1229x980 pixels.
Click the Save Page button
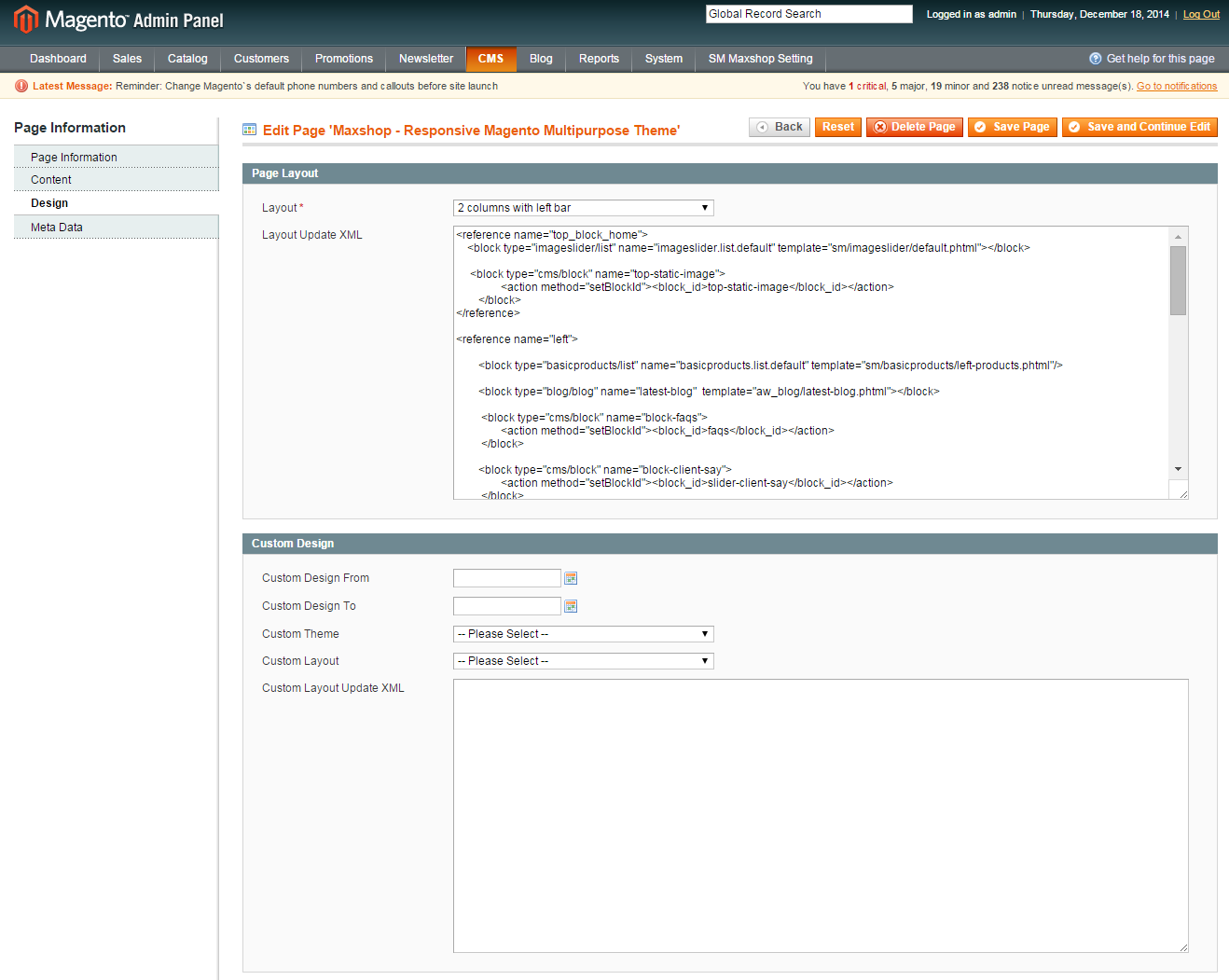point(1013,127)
